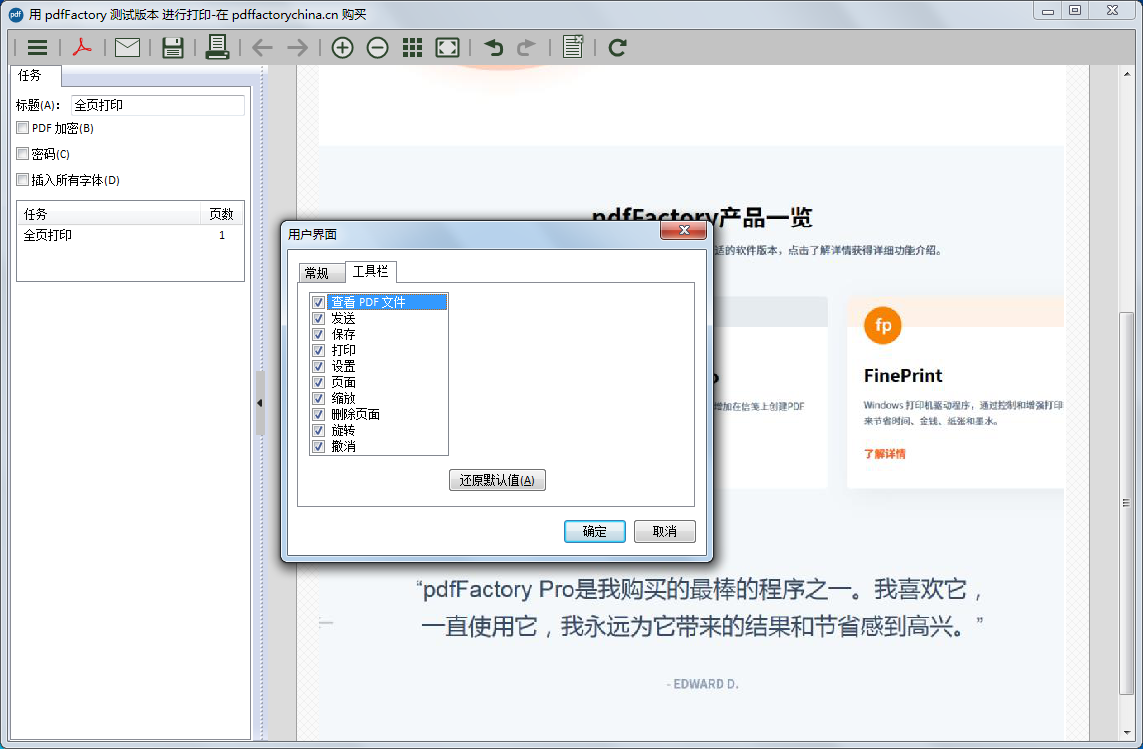Screen dimensions: 1143x749
Task: Go to next page with right arrow
Action: (x=297, y=48)
